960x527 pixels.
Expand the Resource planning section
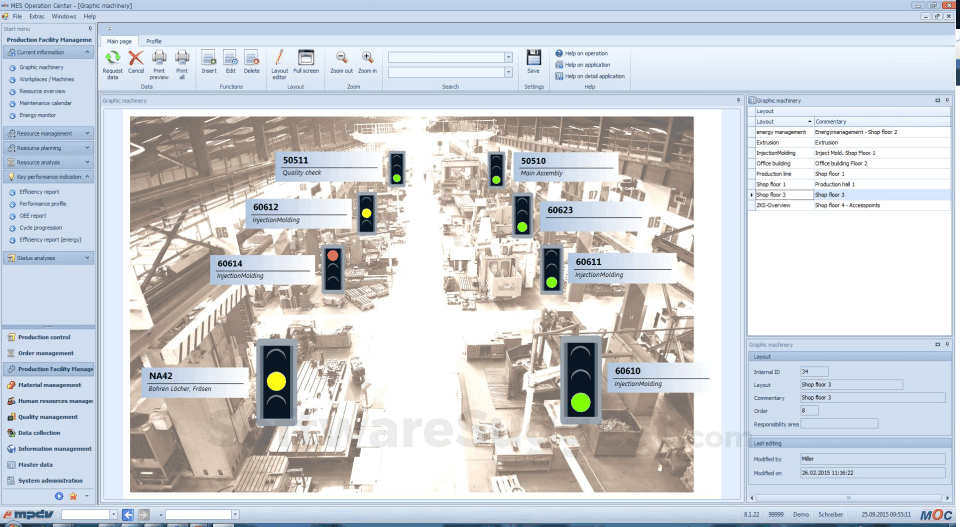[x=48, y=148]
